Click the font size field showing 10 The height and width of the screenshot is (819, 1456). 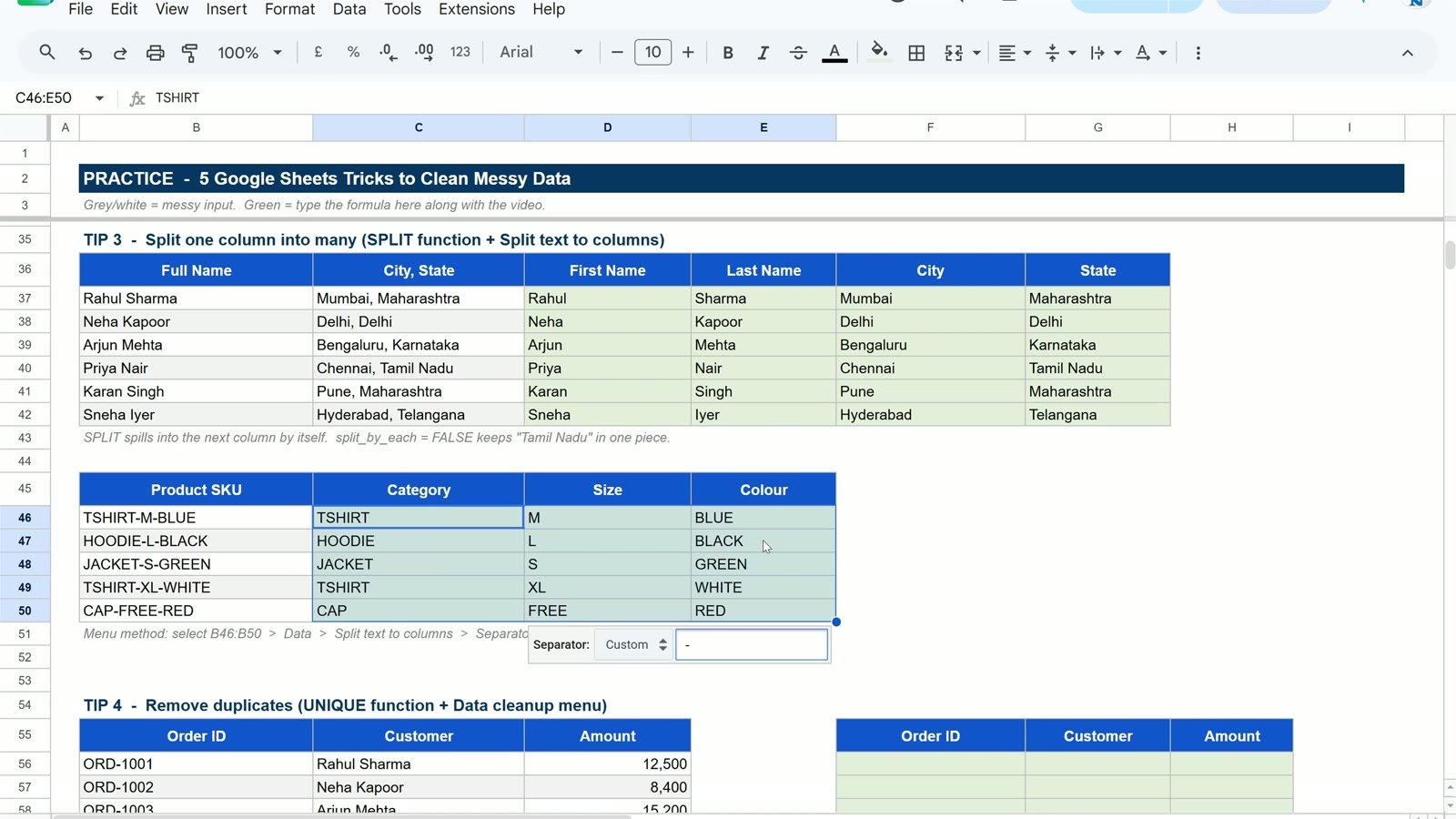[x=652, y=53]
